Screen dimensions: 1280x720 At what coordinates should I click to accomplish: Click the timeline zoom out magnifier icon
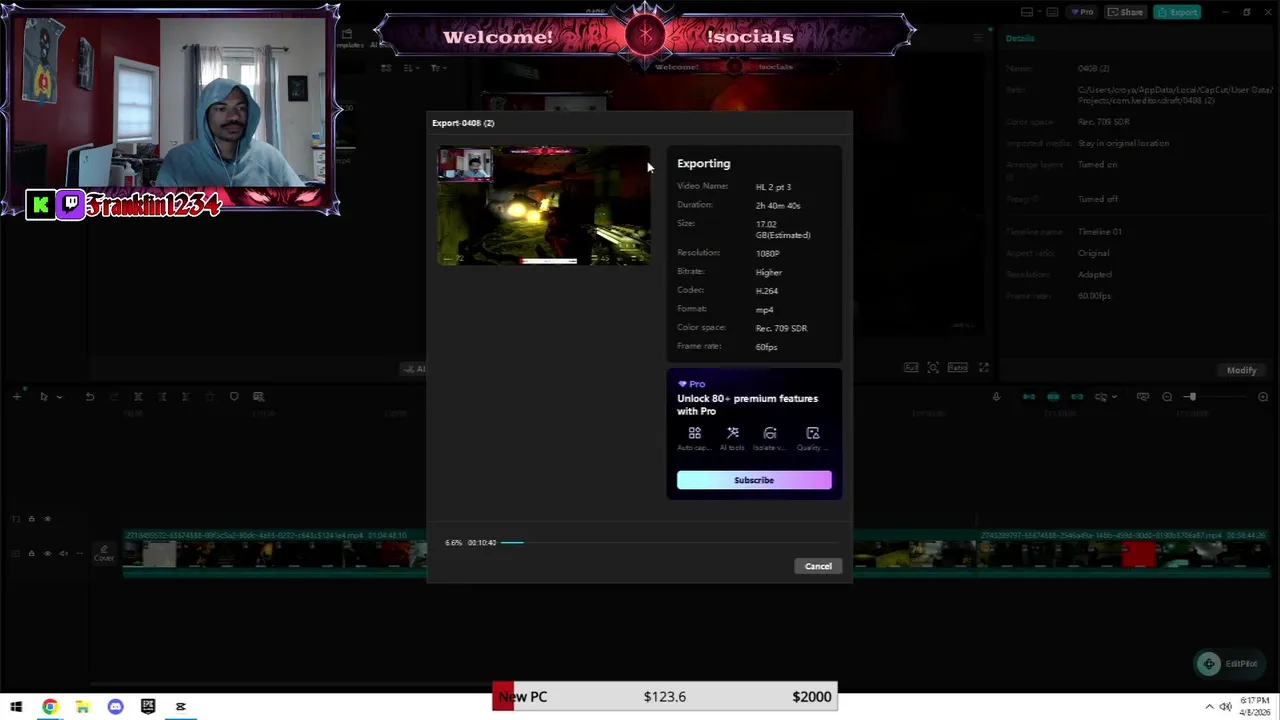pyautogui.click(x=1167, y=397)
